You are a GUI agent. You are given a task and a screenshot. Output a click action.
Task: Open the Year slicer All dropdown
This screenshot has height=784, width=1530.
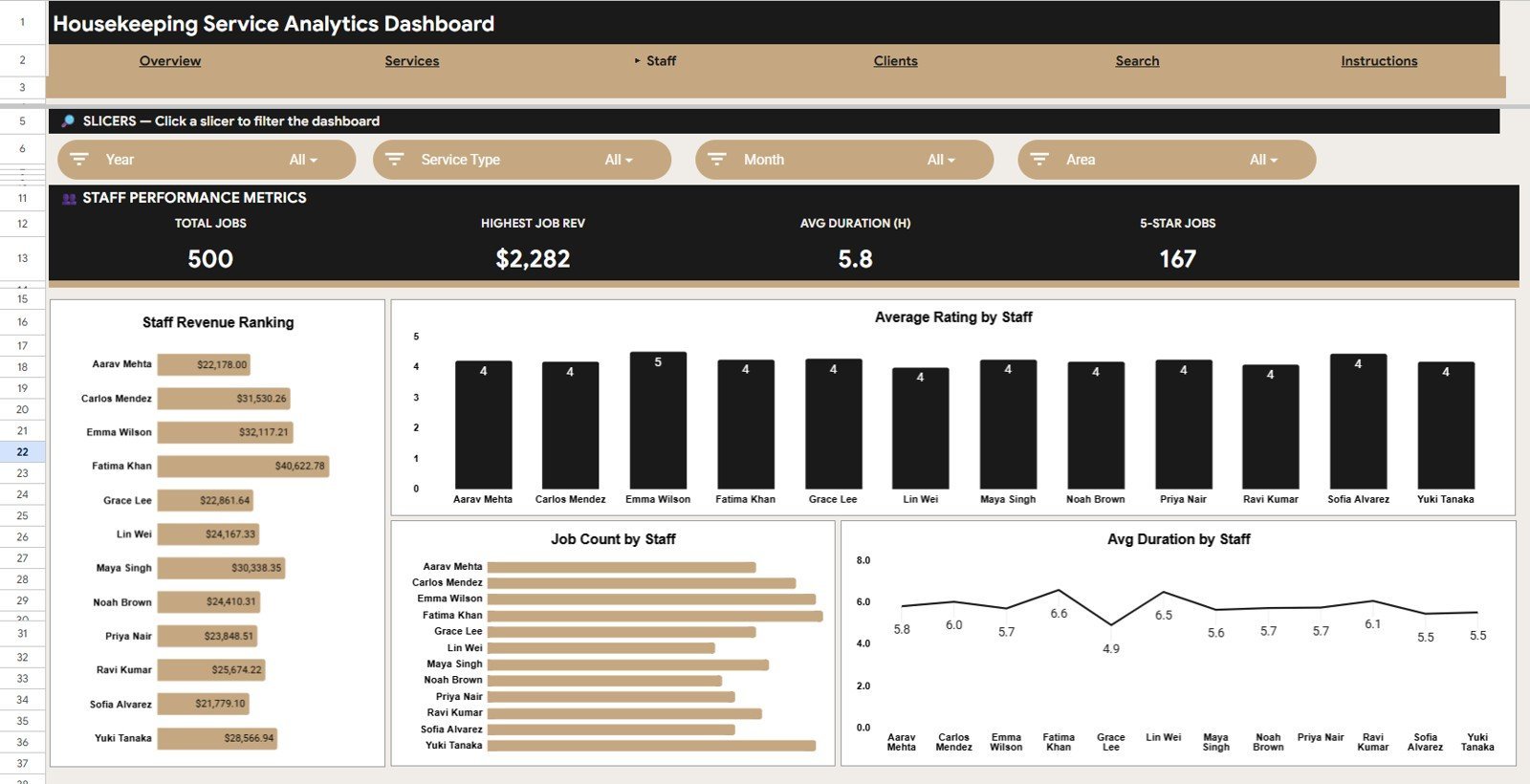303,160
